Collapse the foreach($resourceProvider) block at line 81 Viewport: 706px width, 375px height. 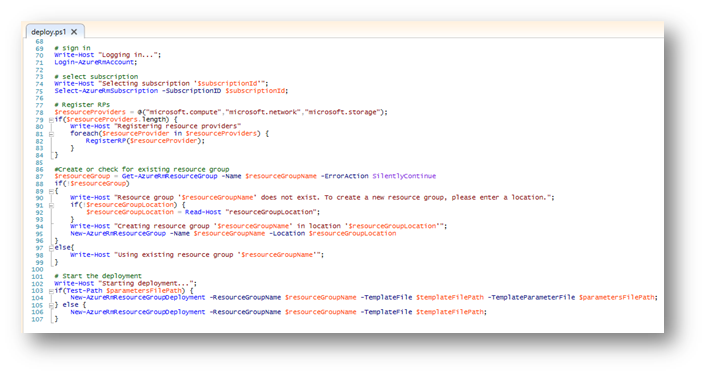click(x=51, y=134)
